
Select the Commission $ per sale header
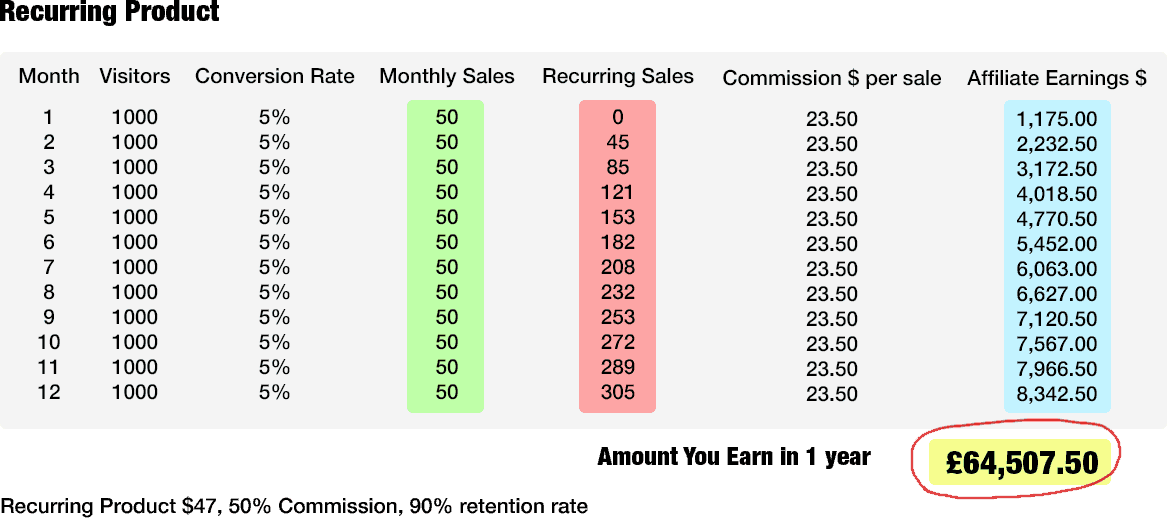pyautogui.click(x=832, y=78)
